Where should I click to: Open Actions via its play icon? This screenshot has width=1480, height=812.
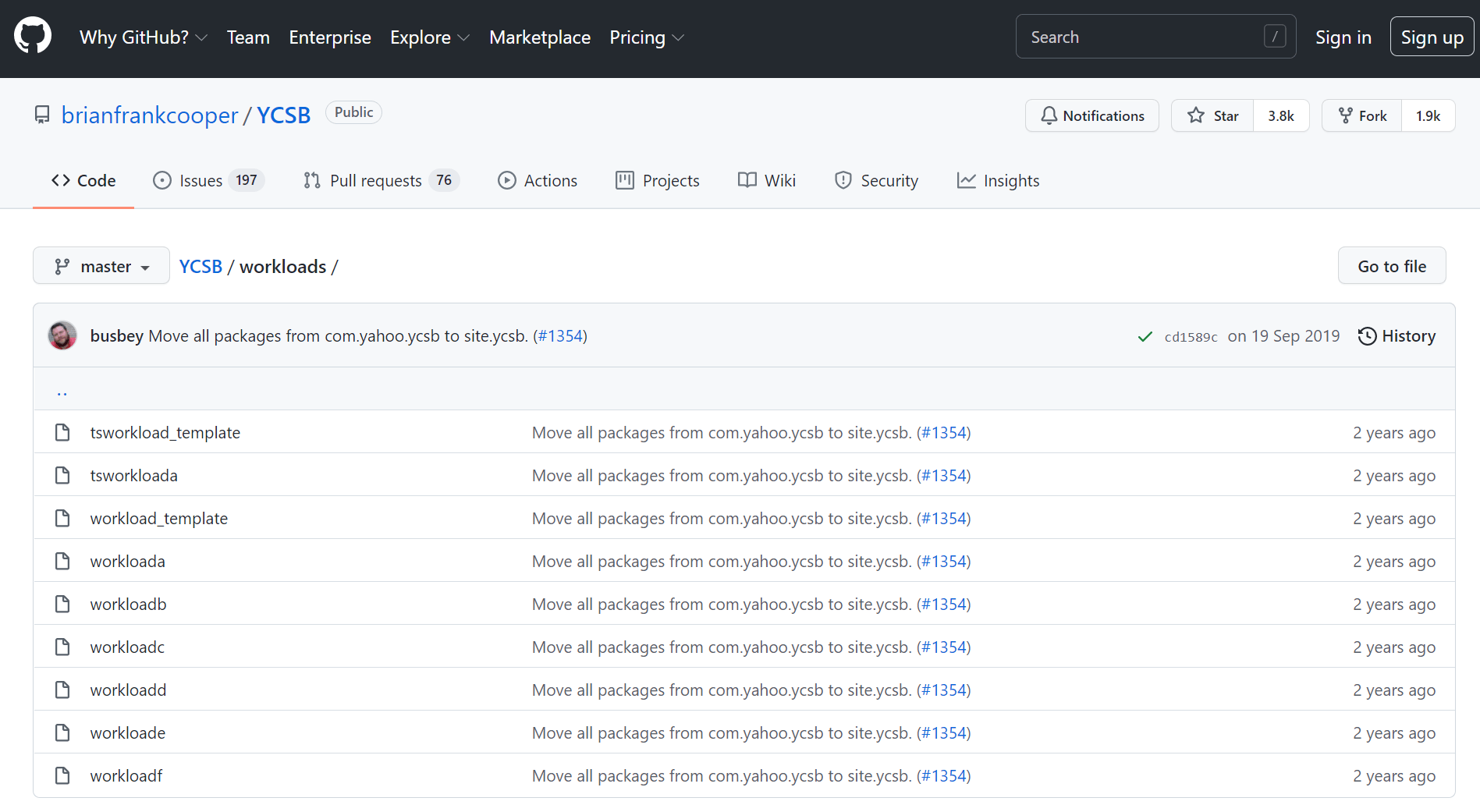(508, 180)
